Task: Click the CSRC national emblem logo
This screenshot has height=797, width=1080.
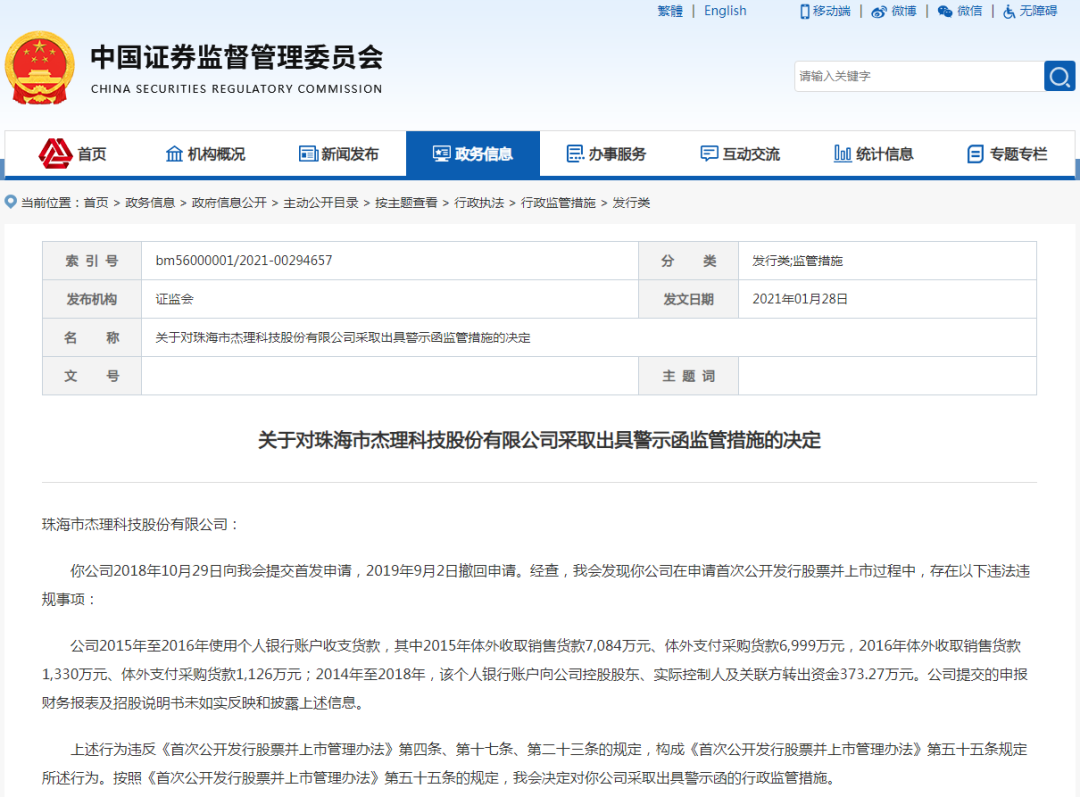Action: [40, 68]
